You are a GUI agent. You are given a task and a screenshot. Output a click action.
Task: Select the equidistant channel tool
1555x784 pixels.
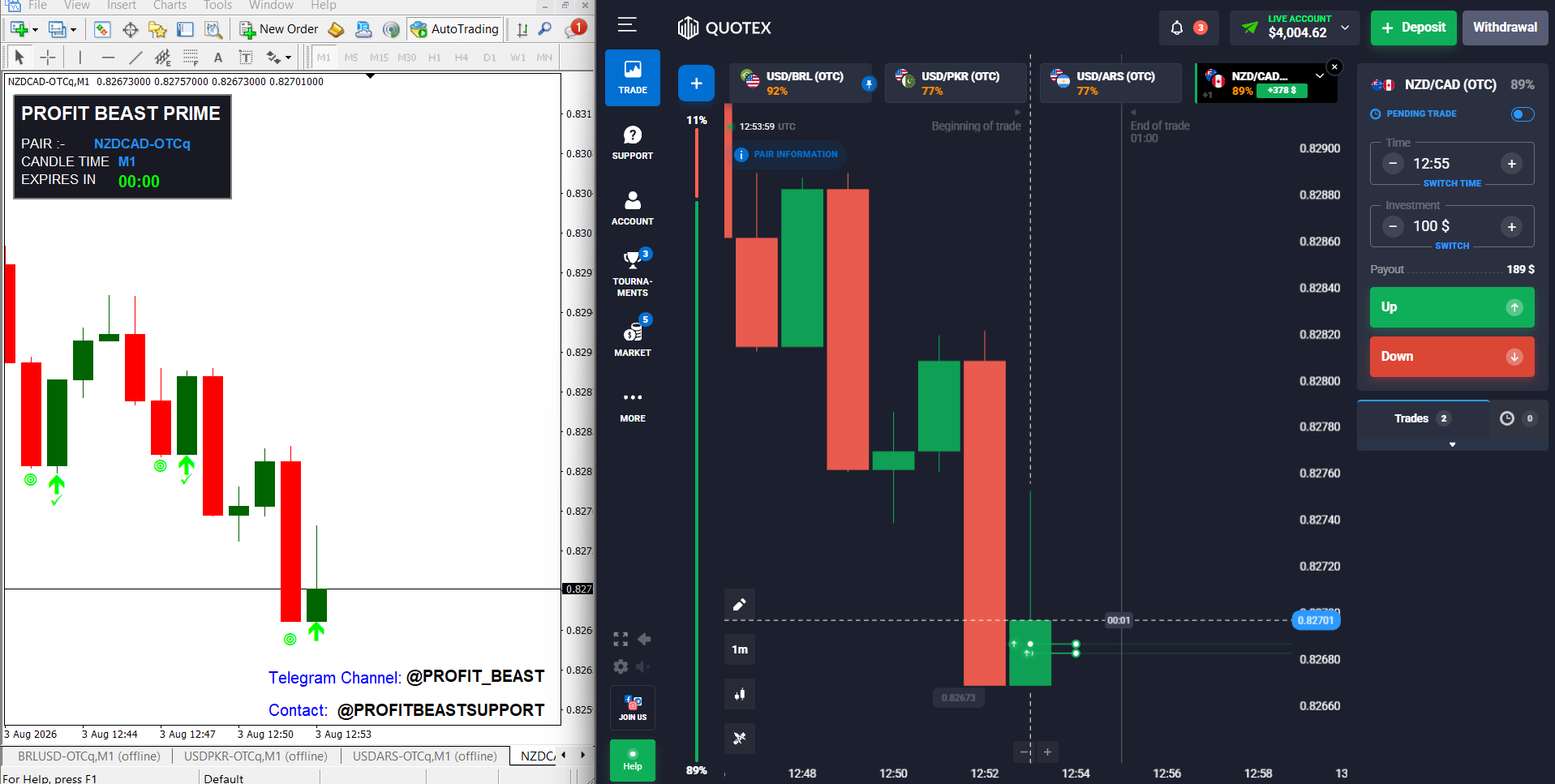coord(163,57)
